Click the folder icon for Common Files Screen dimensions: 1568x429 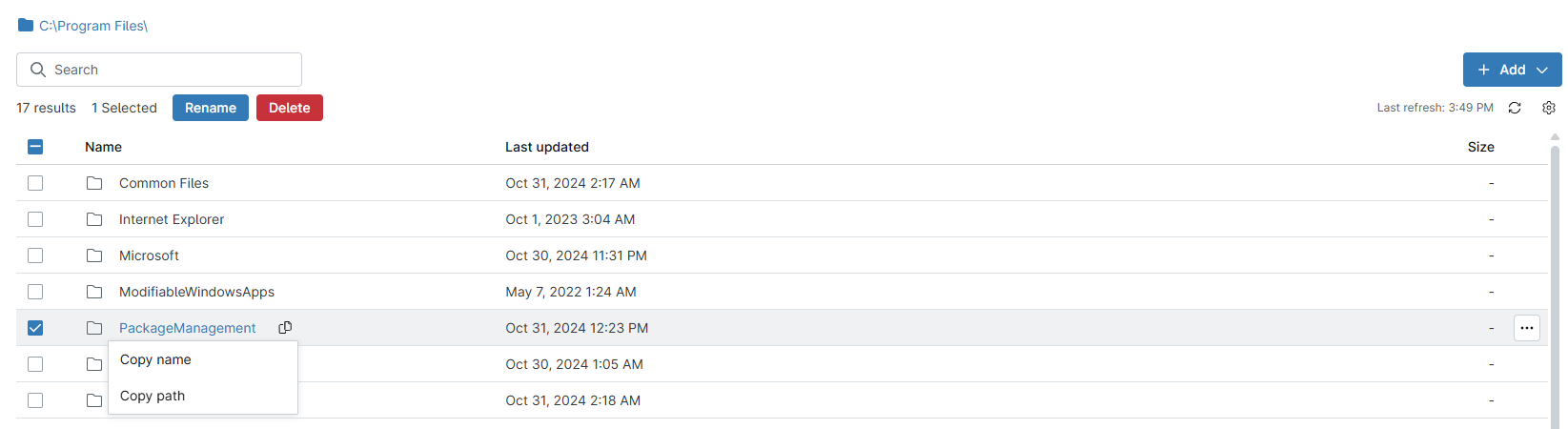coord(94,183)
